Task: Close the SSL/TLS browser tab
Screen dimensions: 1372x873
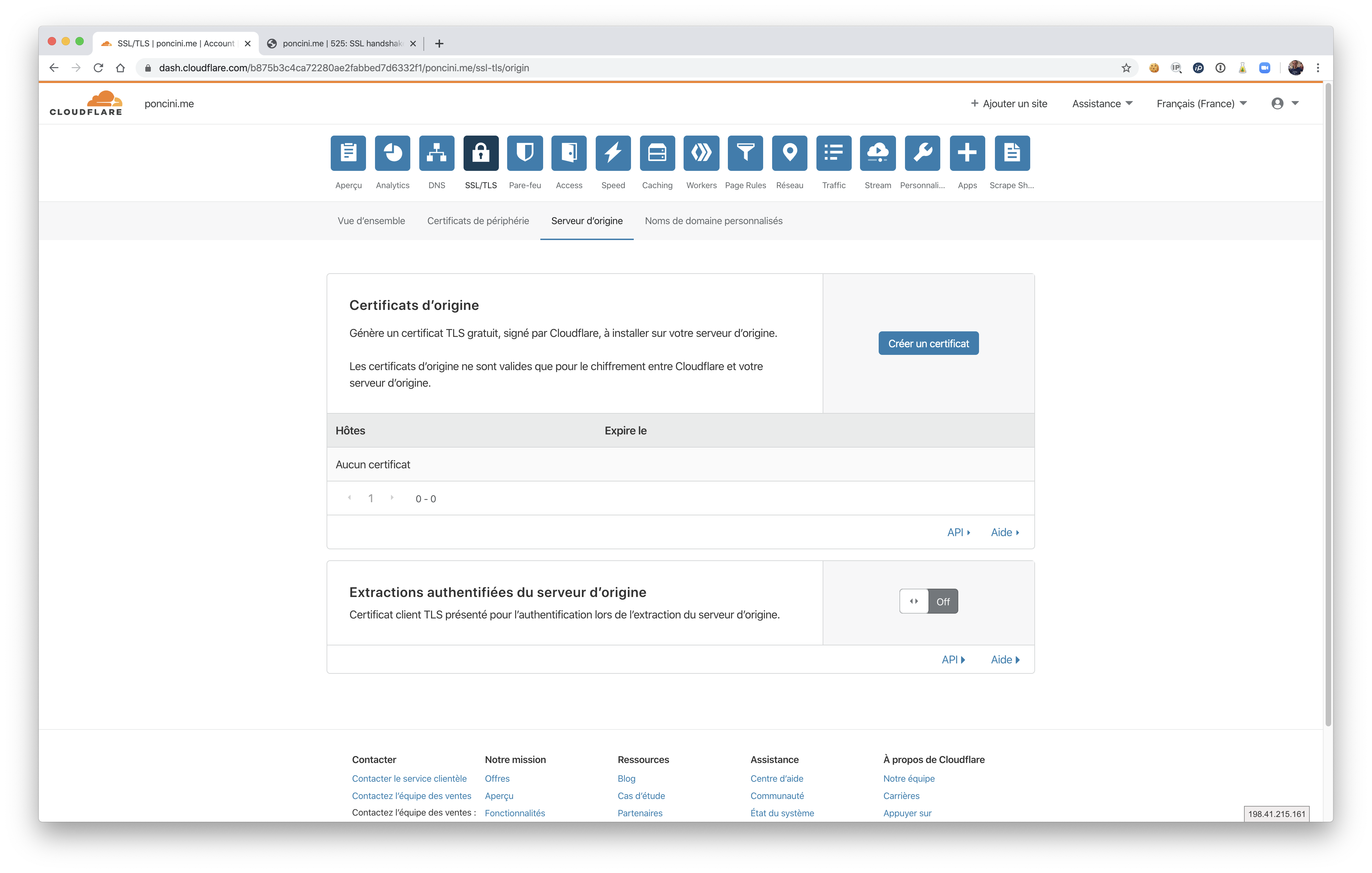Action: click(x=247, y=43)
